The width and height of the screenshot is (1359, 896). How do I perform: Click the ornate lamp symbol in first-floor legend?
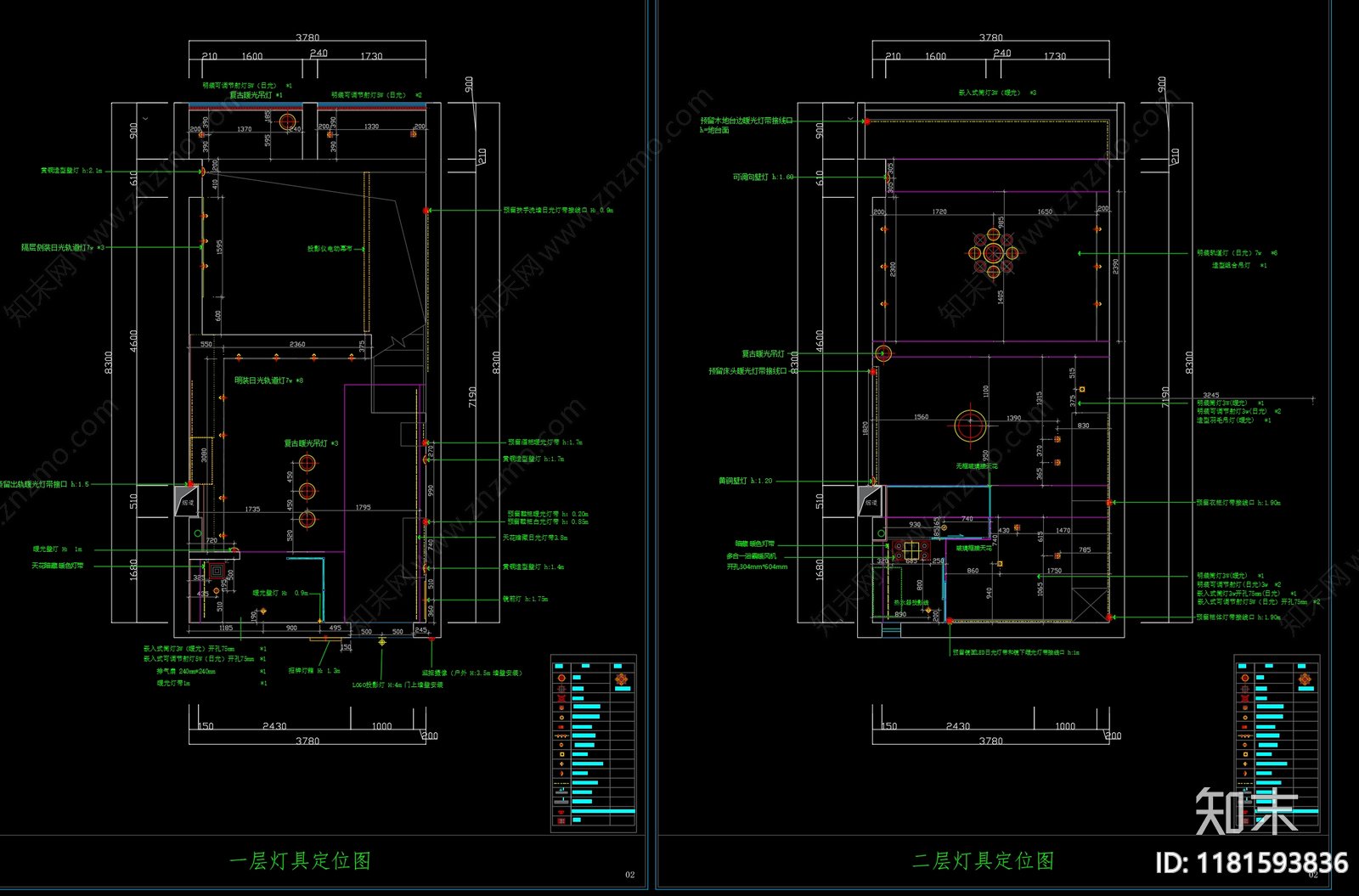(x=622, y=679)
